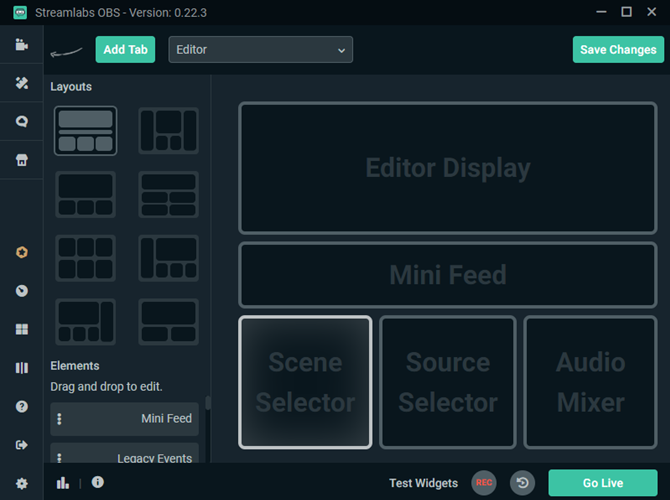This screenshot has width=670, height=500.
Task: Click the Source Selector slot
Action: click(448, 382)
